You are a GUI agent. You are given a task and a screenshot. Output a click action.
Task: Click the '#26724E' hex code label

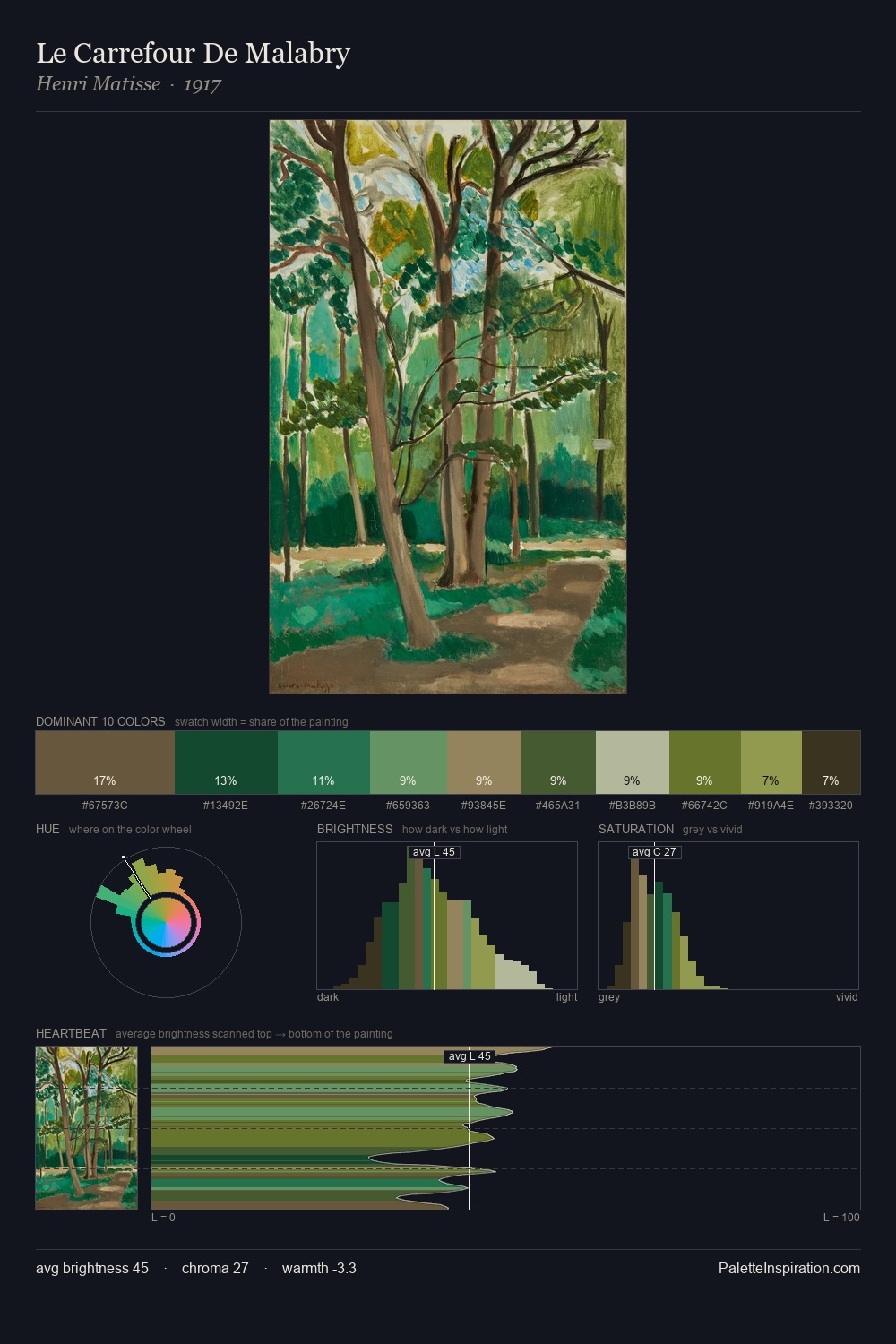(x=323, y=806)
